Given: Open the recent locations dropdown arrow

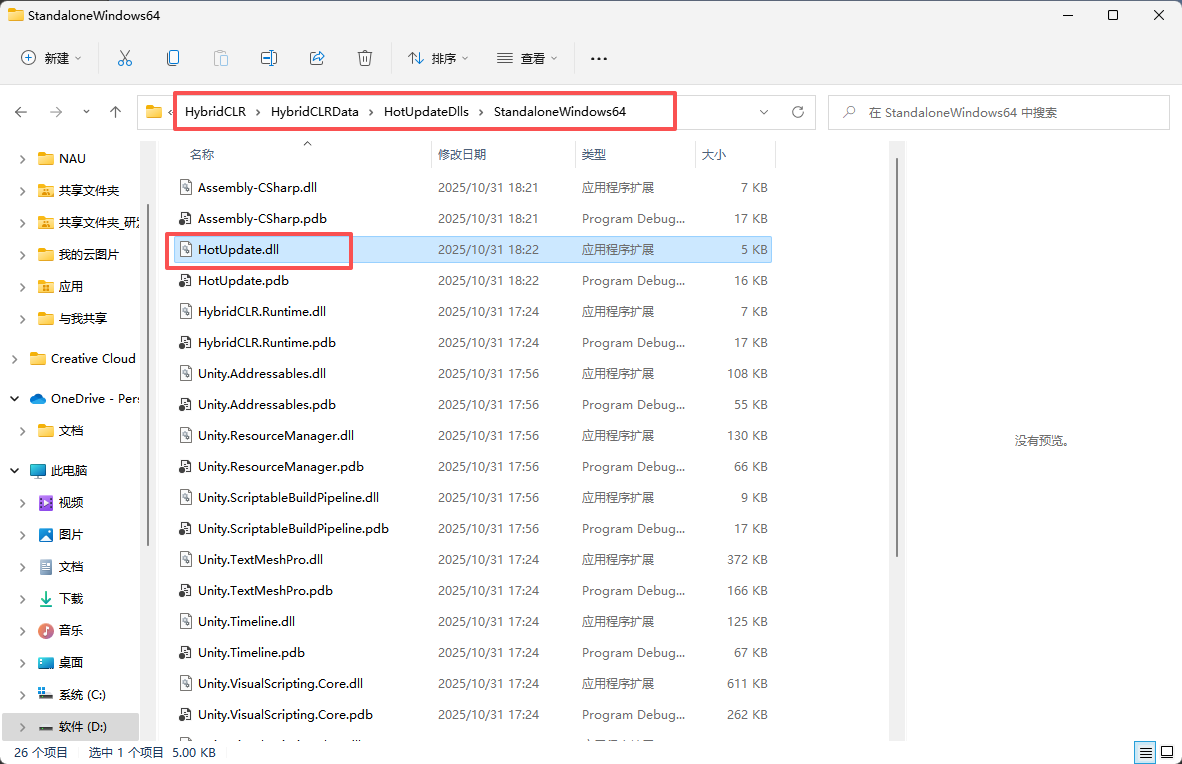Looking at the screenshot, I should [x=87, y=112].
